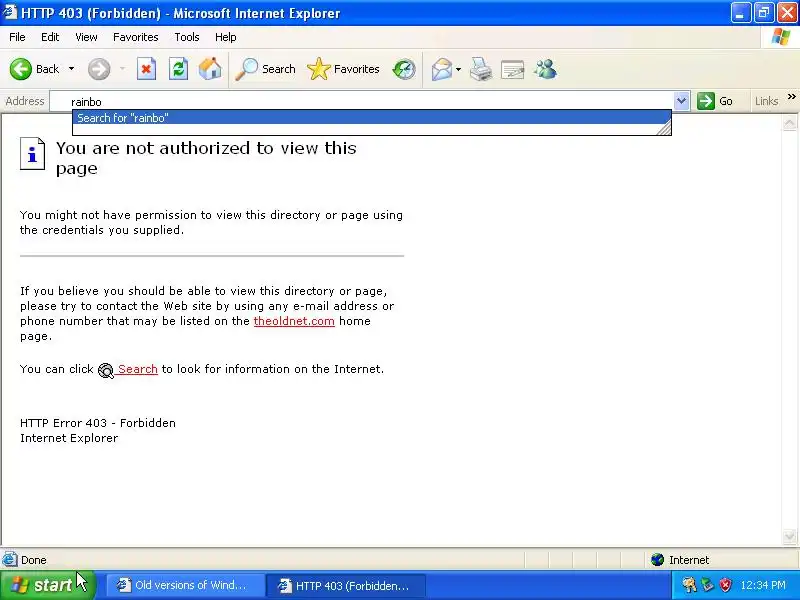Click the red security shield tray icon

[726, 585]
